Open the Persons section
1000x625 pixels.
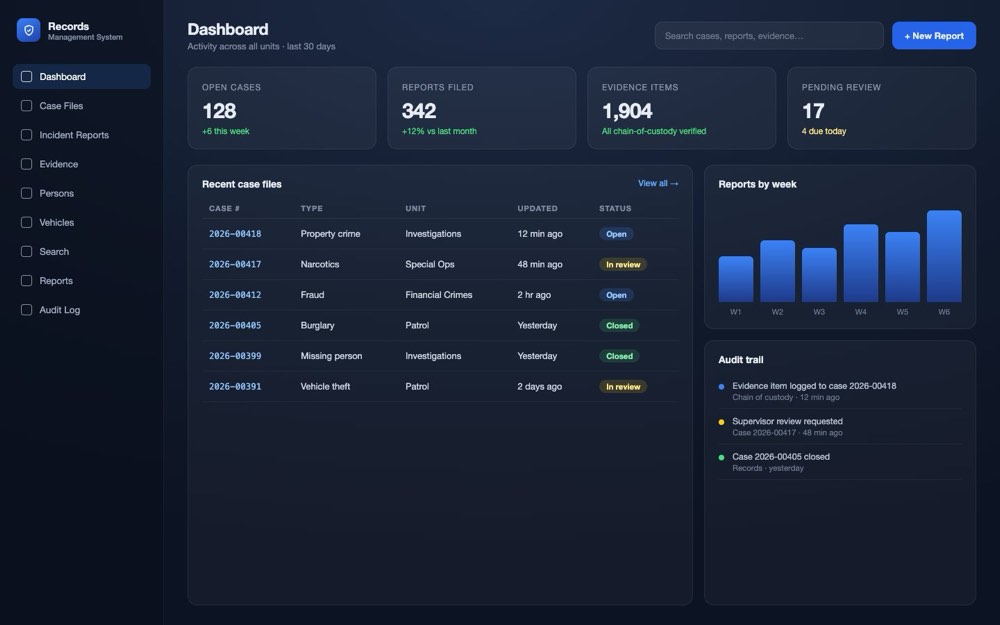coord(82,193)
